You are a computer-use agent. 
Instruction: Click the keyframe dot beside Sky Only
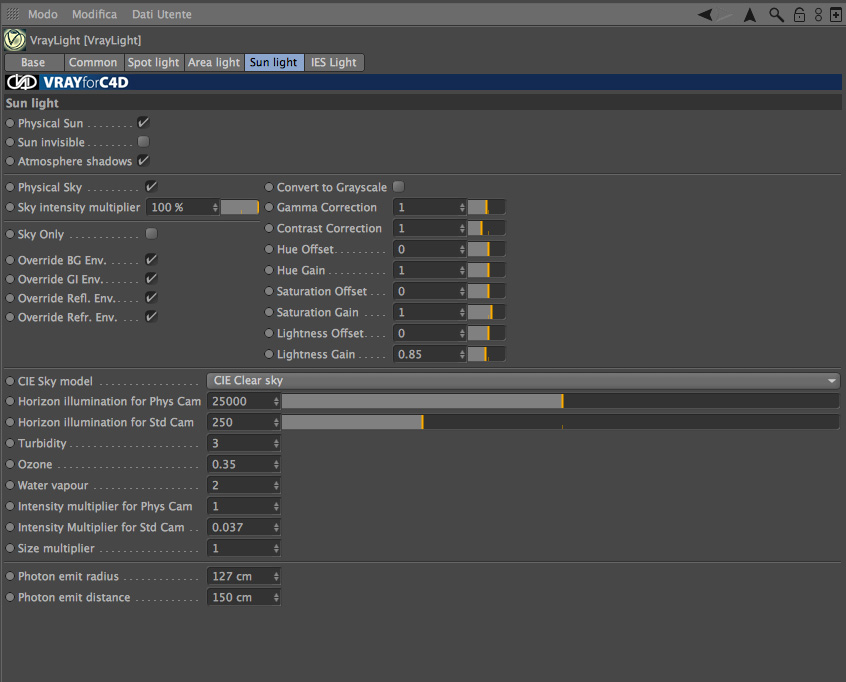(x=10, y=234)
